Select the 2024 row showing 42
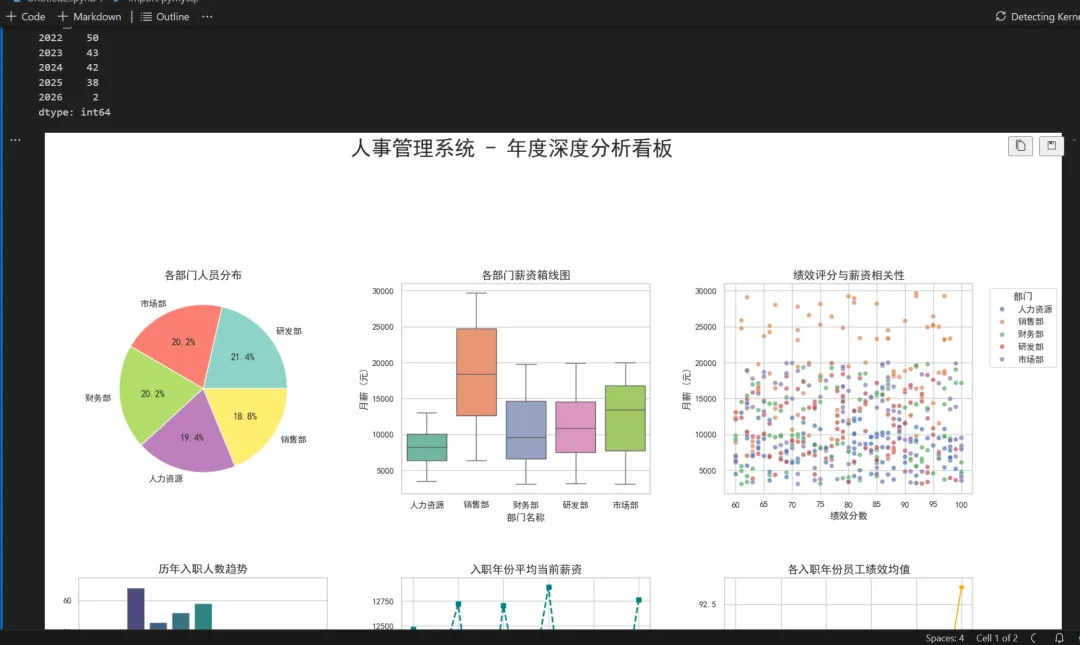The height and width of the screenshot is (645, 1080). point(69,68)
